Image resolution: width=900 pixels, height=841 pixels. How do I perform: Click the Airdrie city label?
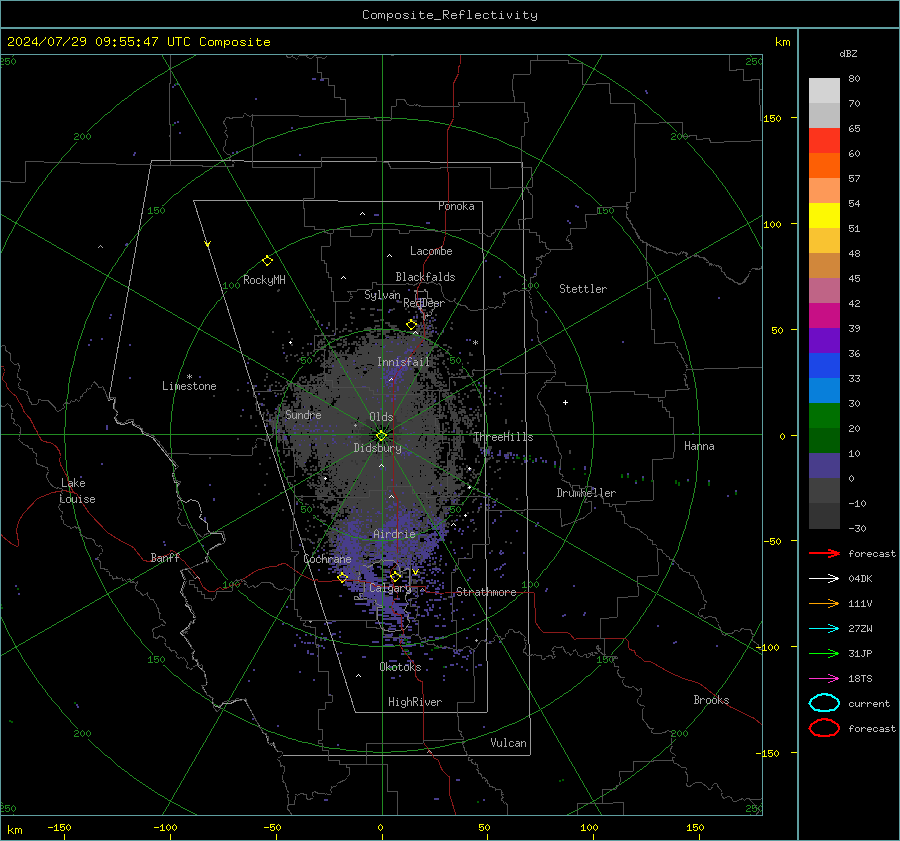[x=394, y=534]
